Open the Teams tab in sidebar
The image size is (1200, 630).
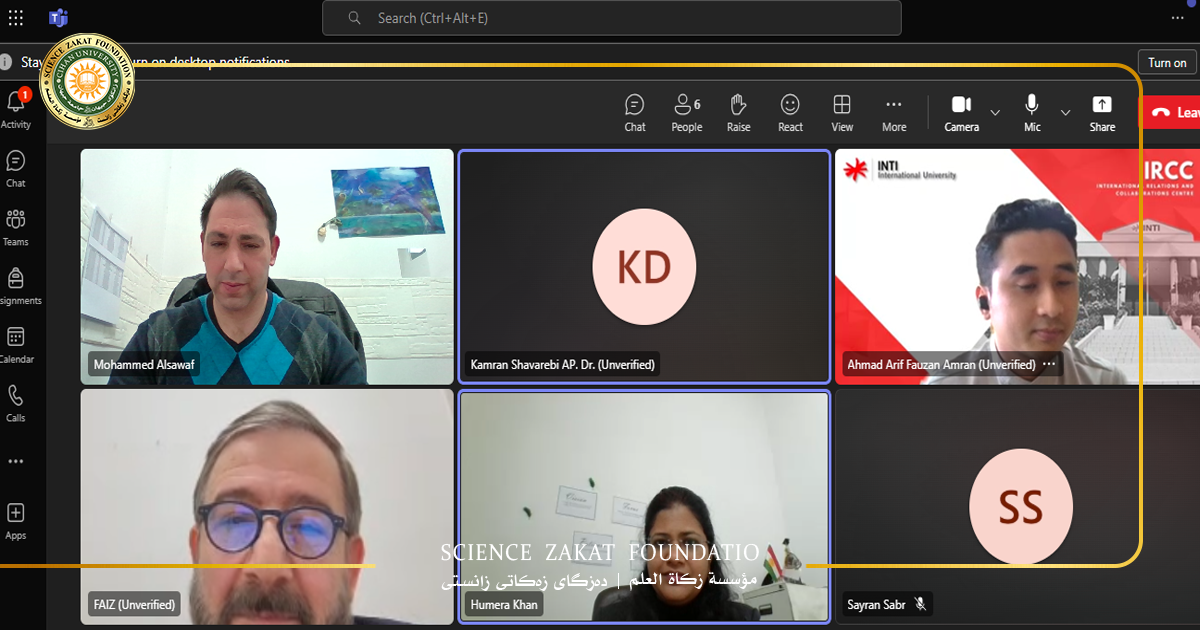click(16, 226)
